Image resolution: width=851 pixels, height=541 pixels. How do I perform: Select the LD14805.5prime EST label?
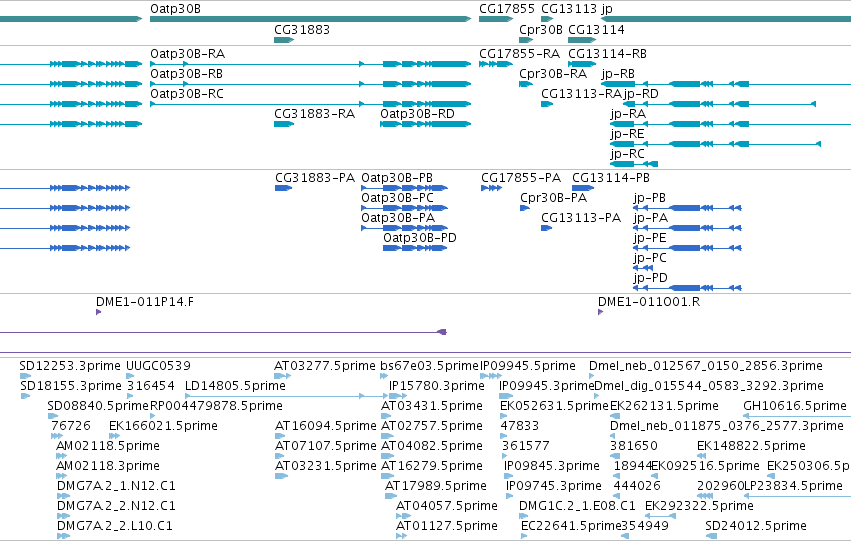(x=236, y=386)
